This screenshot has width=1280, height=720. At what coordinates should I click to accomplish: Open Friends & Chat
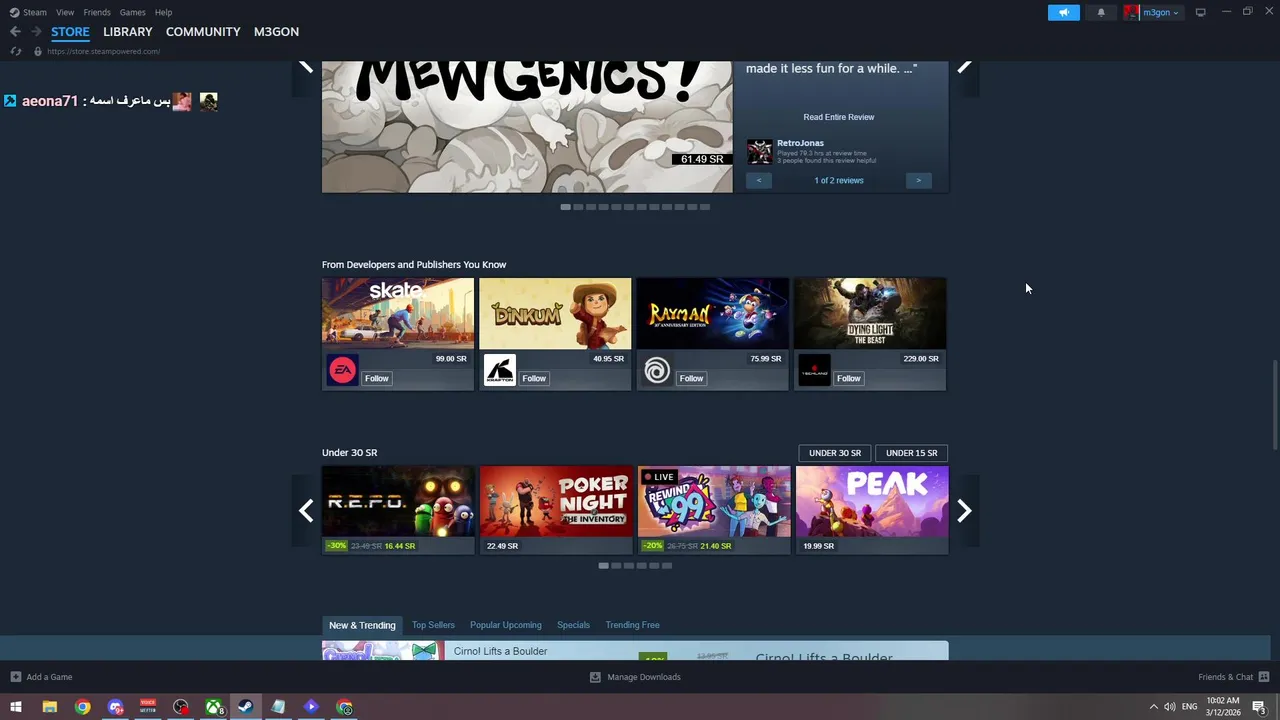(x=1234, y=677)
